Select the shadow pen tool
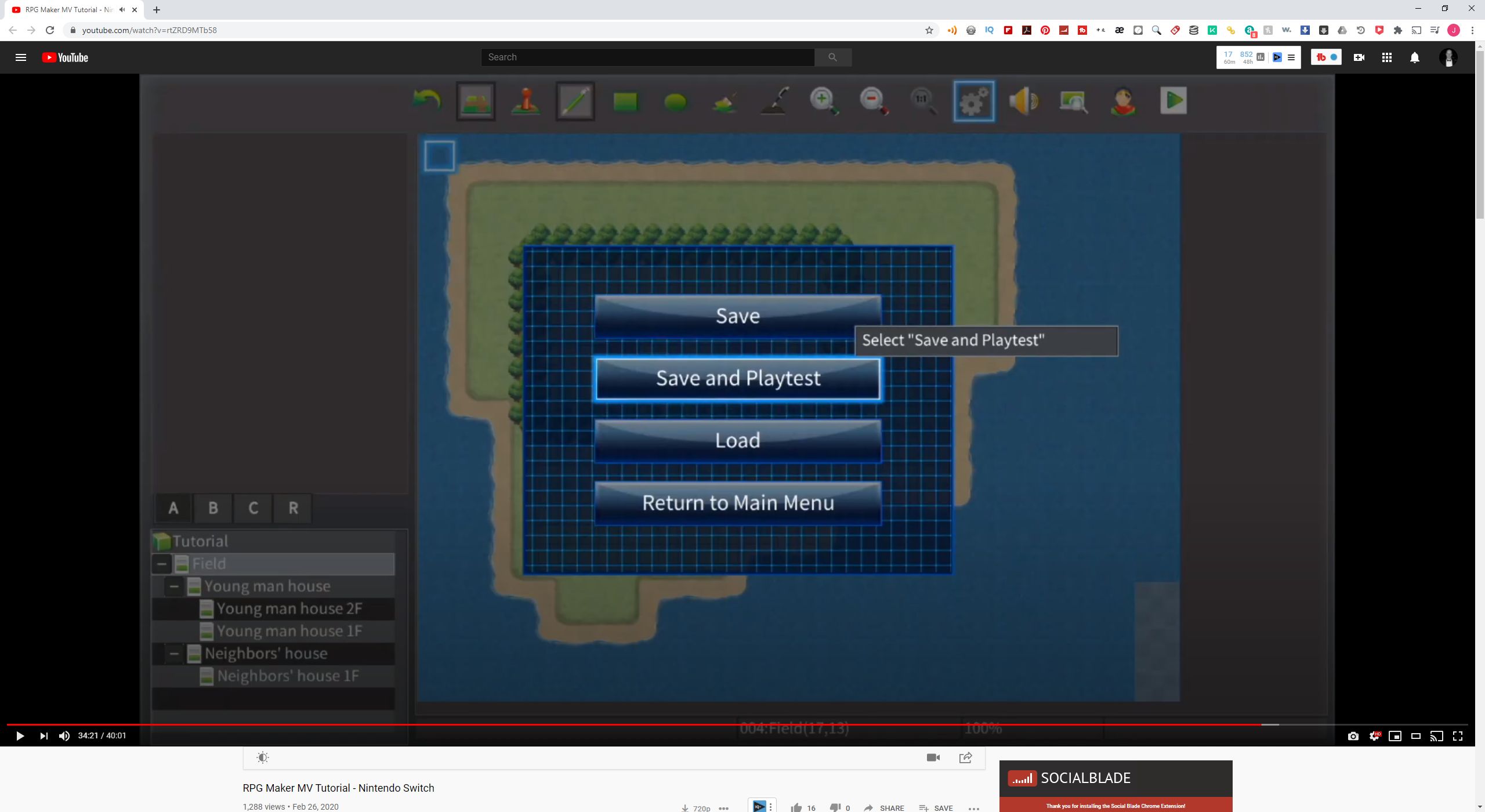This screenshot has height=812, width=1485. coord(775,101)
